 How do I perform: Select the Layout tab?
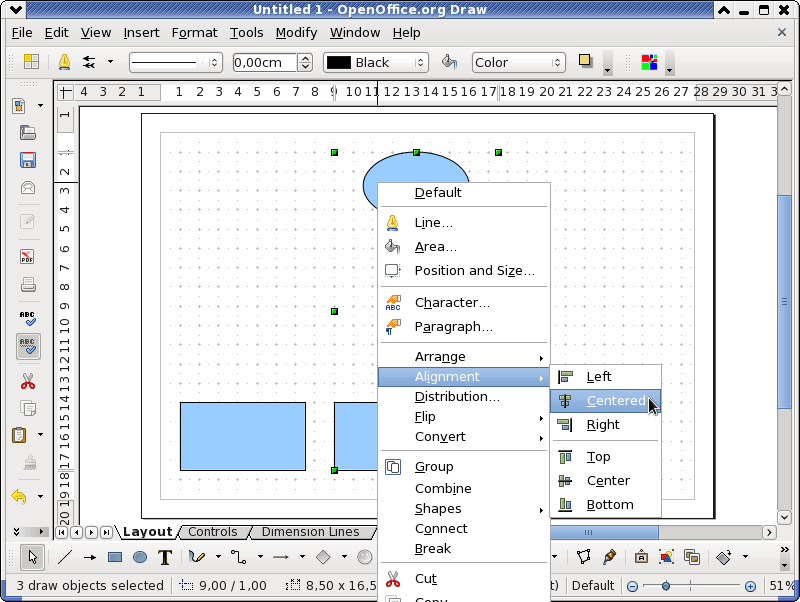pos(147,532)
